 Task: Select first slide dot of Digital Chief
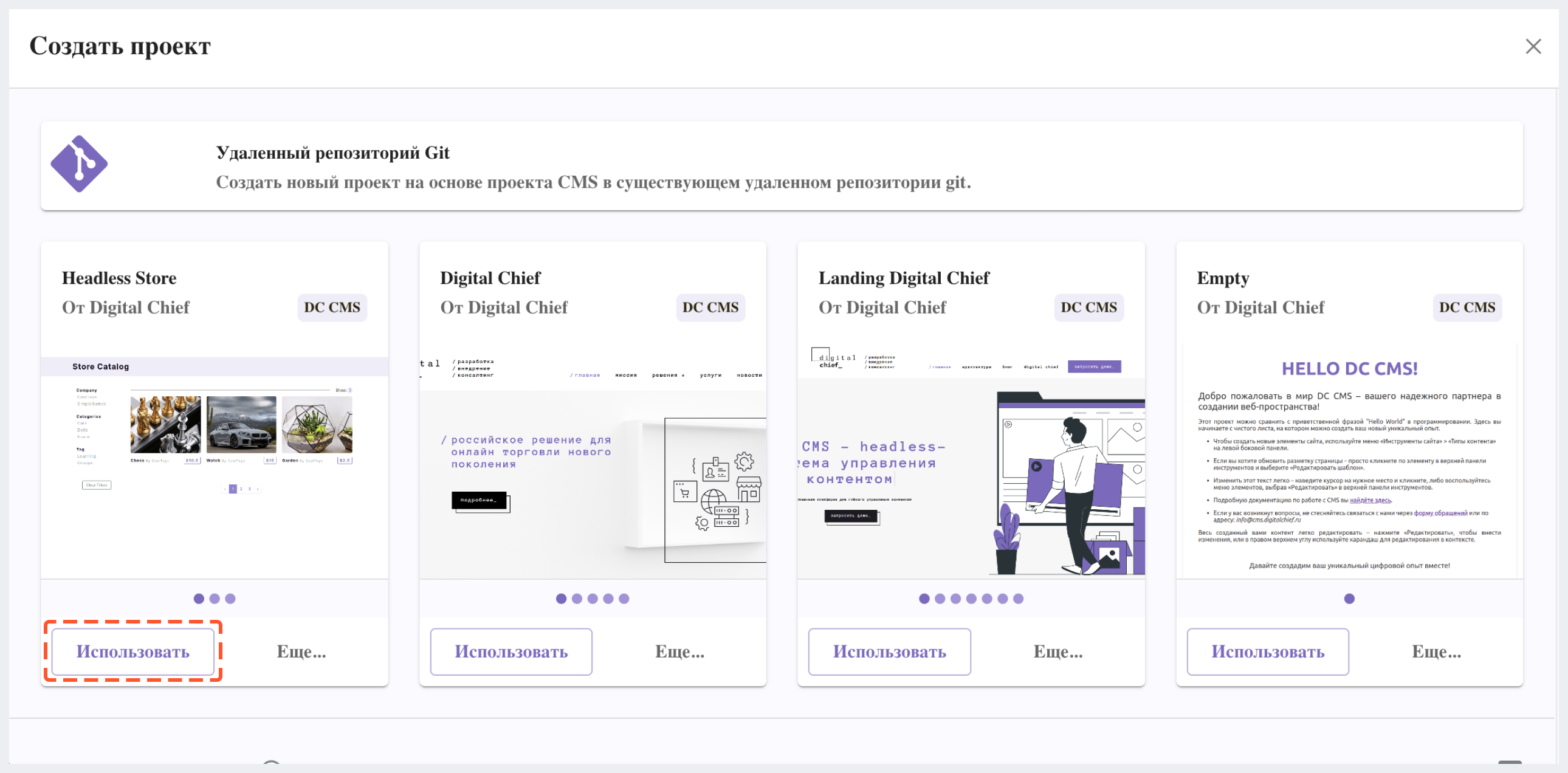[561, 599]
